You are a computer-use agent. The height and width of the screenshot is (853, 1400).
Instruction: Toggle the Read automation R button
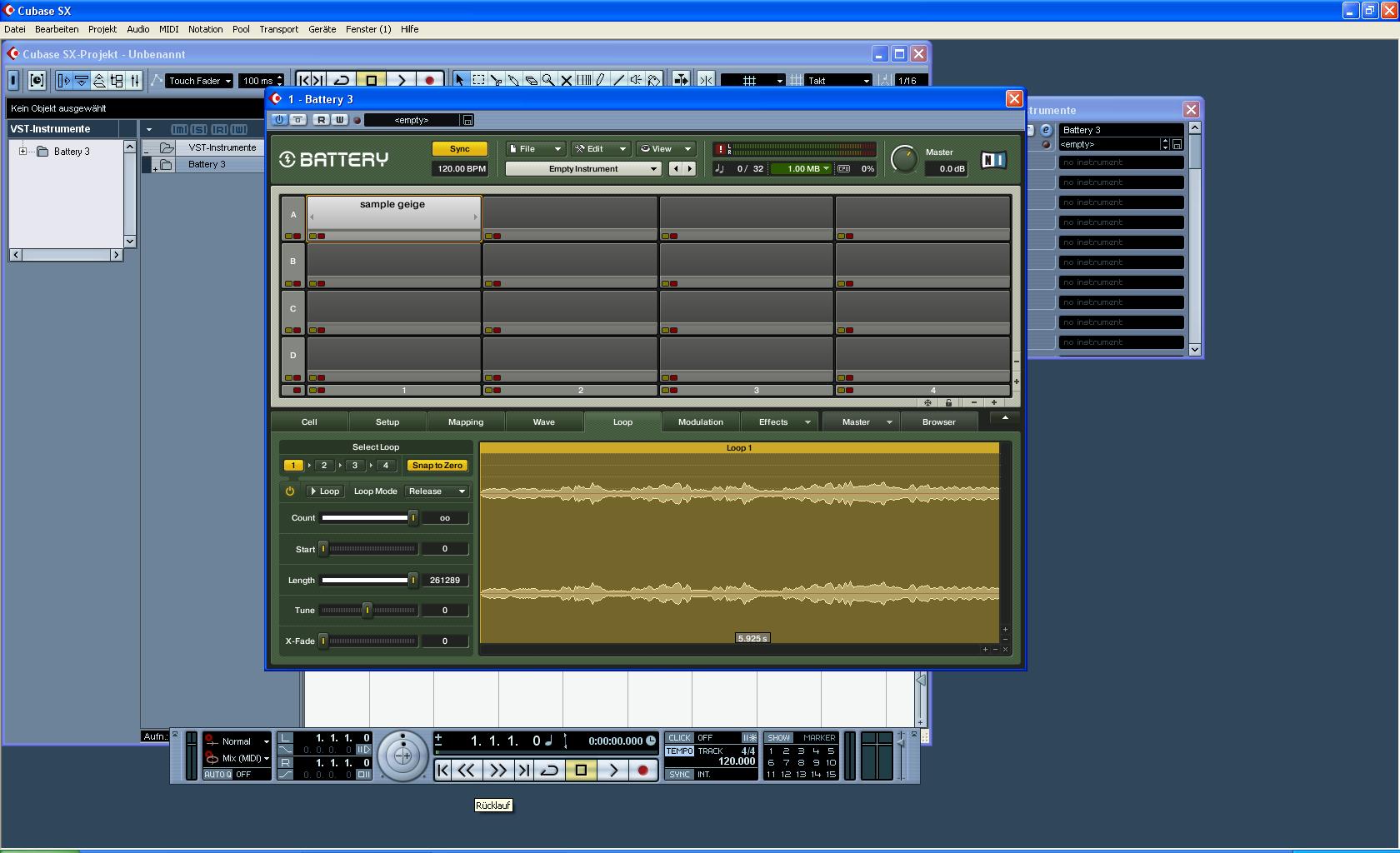[322, 120]
